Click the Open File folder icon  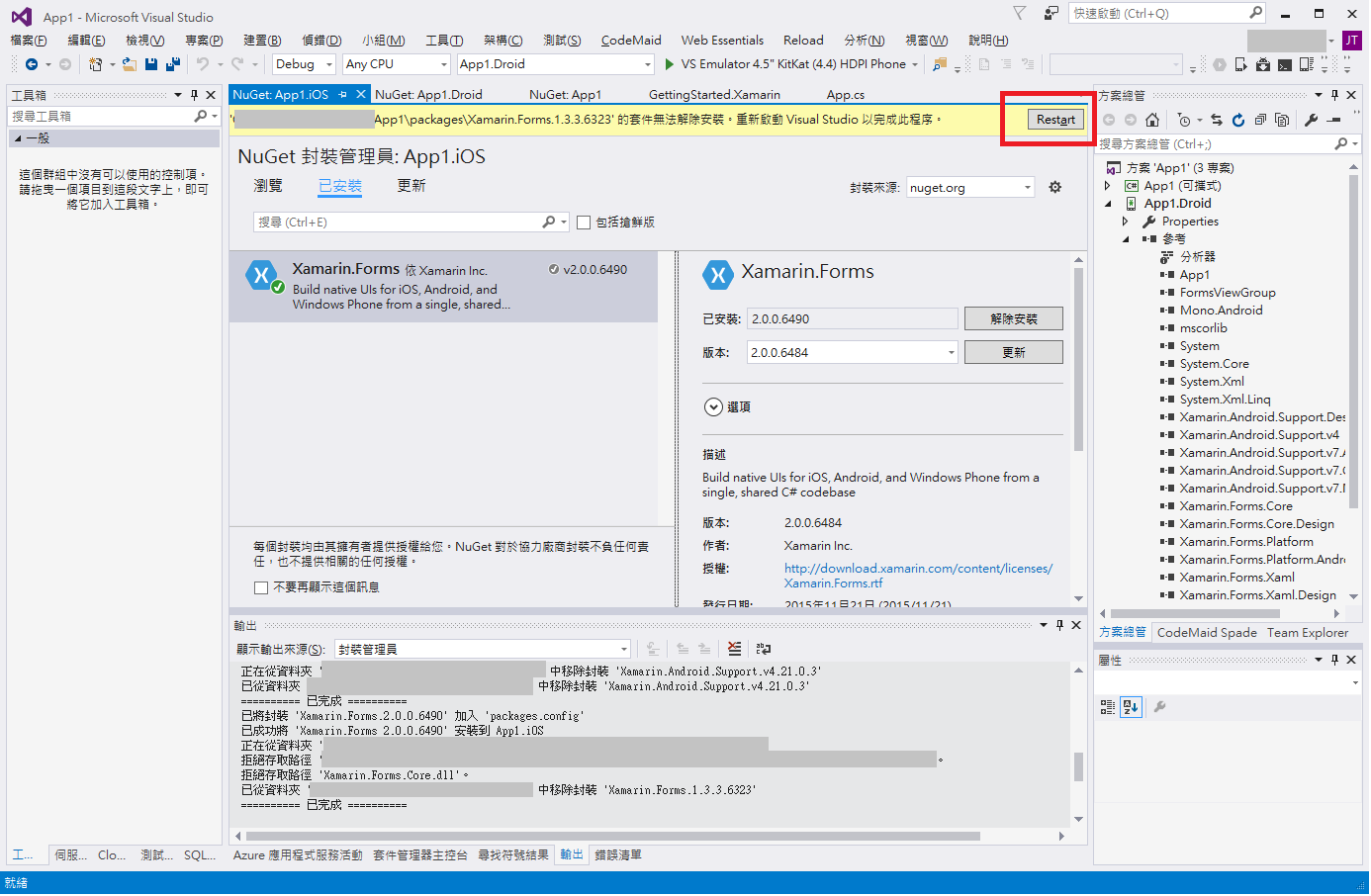point(130,64)
